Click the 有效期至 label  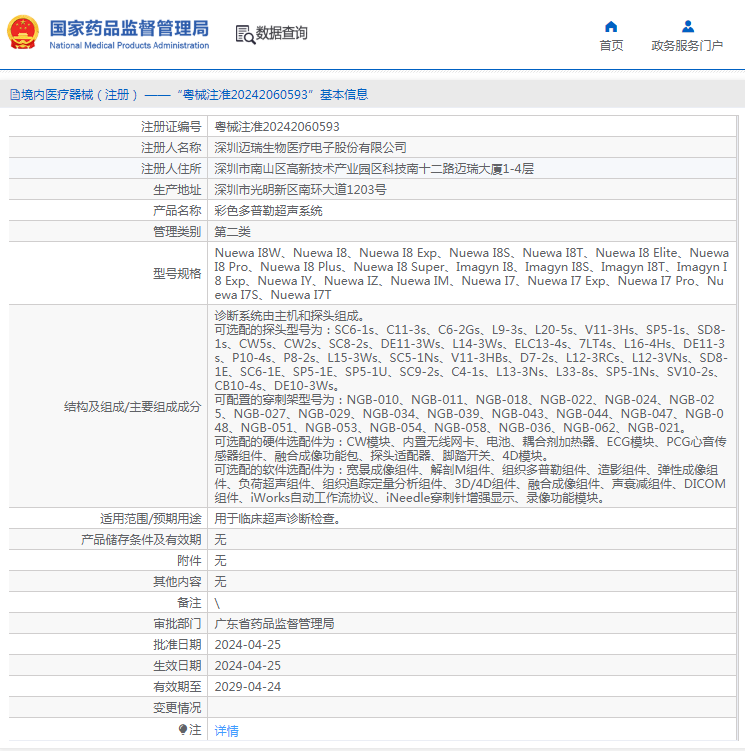(x=177, y=687)
